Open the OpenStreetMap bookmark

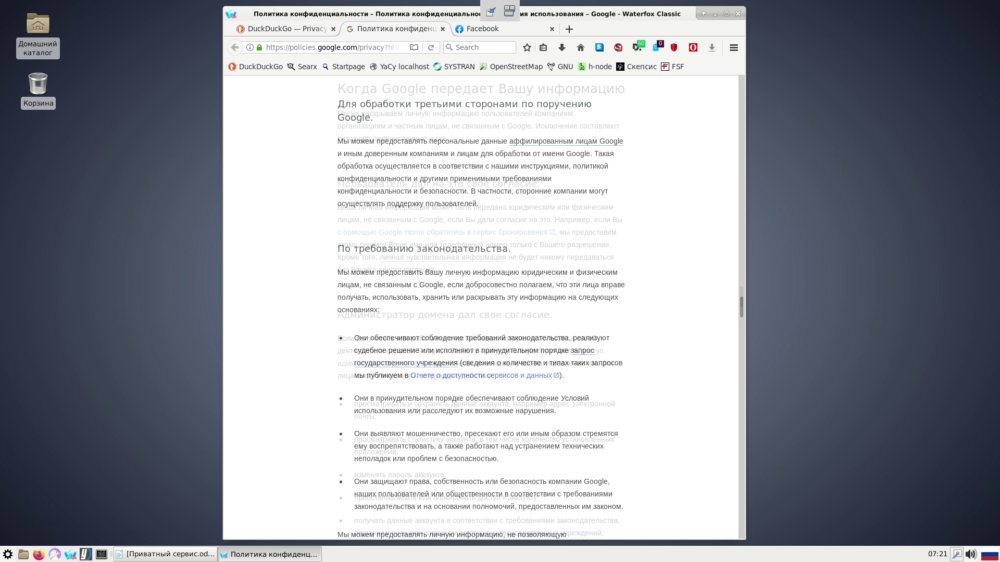510,66
